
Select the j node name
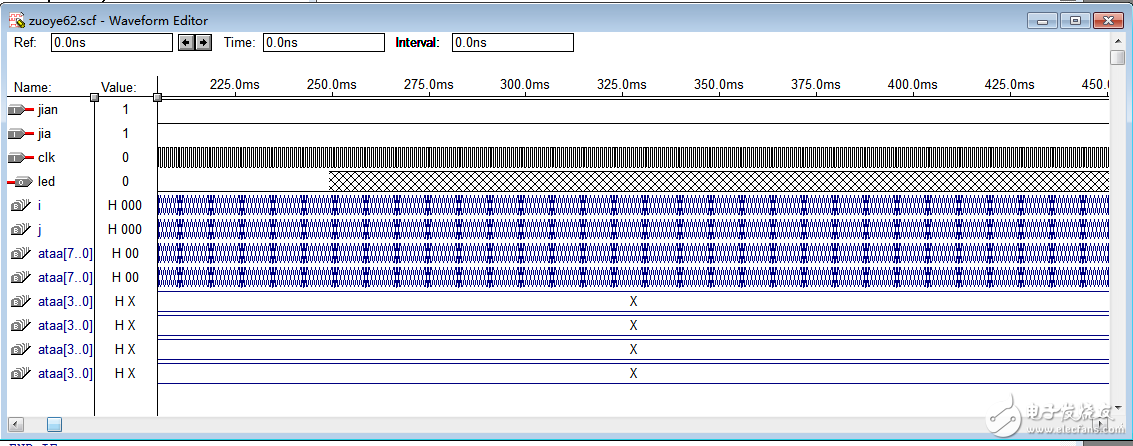(39, 229)
